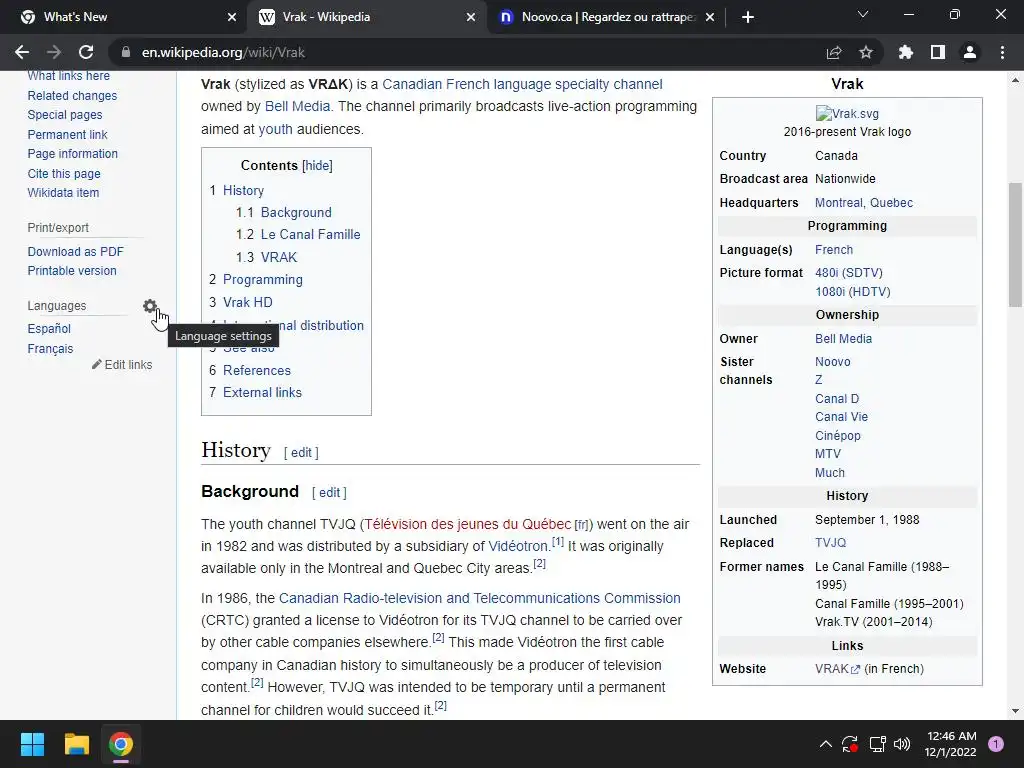Open the Vrak.svg logo image
1024x768 pixels.
847,114
